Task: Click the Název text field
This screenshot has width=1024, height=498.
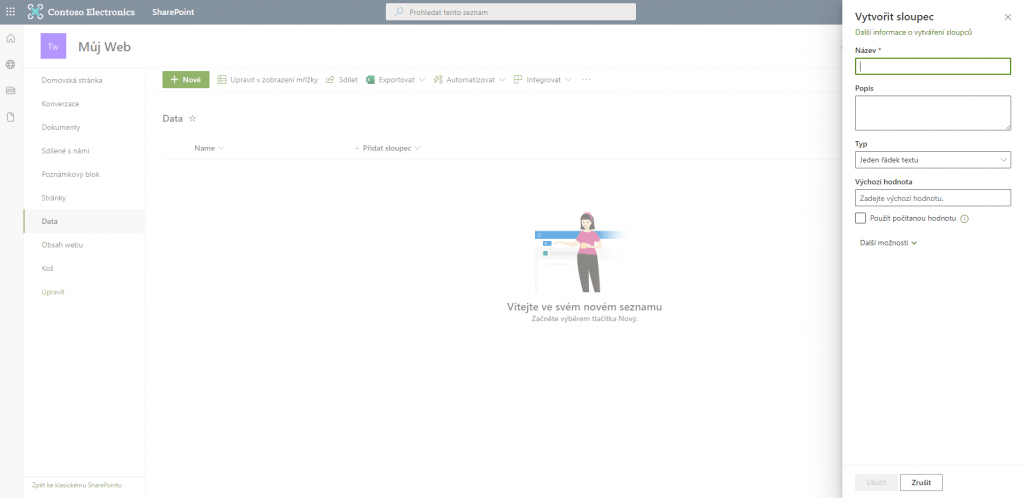Action: [932, 67]
